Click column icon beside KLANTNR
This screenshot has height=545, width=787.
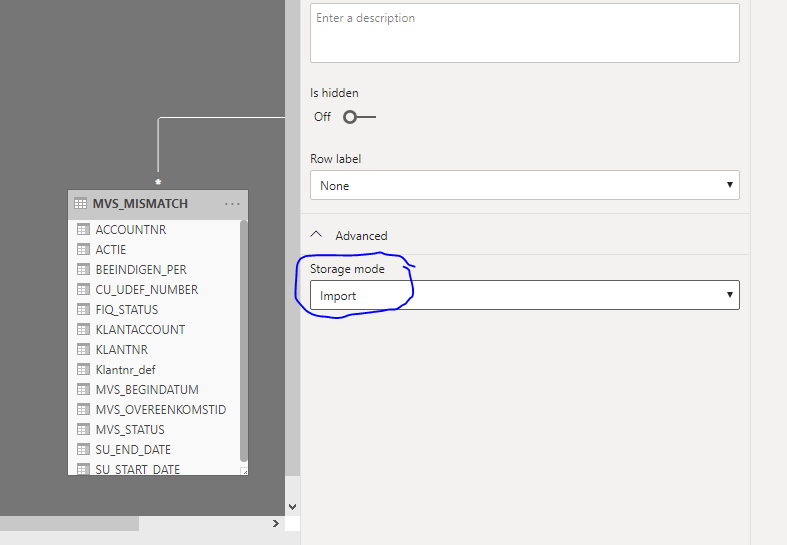(83, 349)
